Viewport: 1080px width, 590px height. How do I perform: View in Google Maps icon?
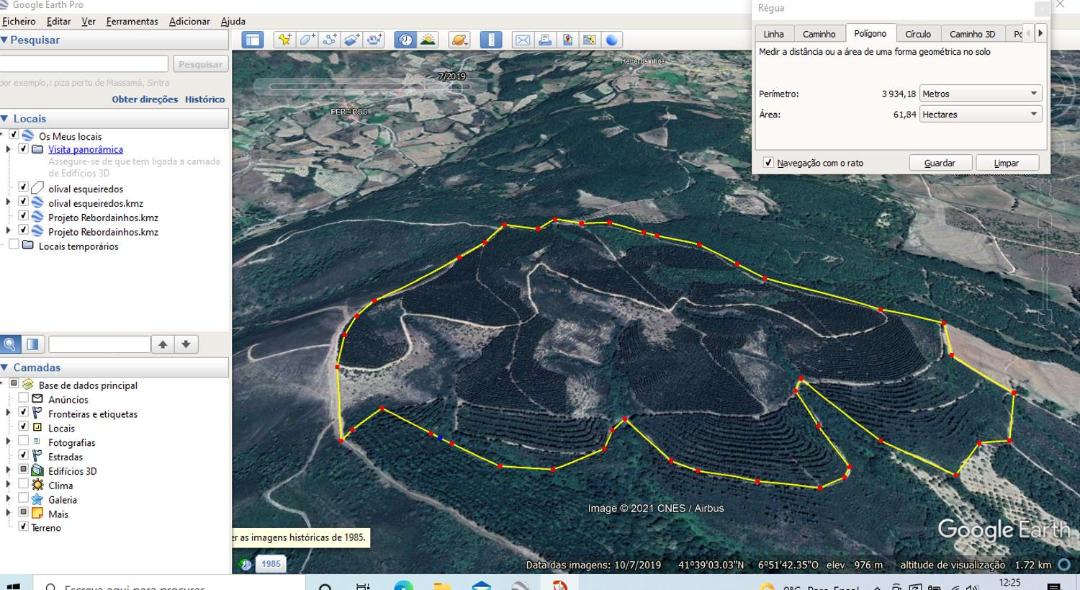click(589, 40)
